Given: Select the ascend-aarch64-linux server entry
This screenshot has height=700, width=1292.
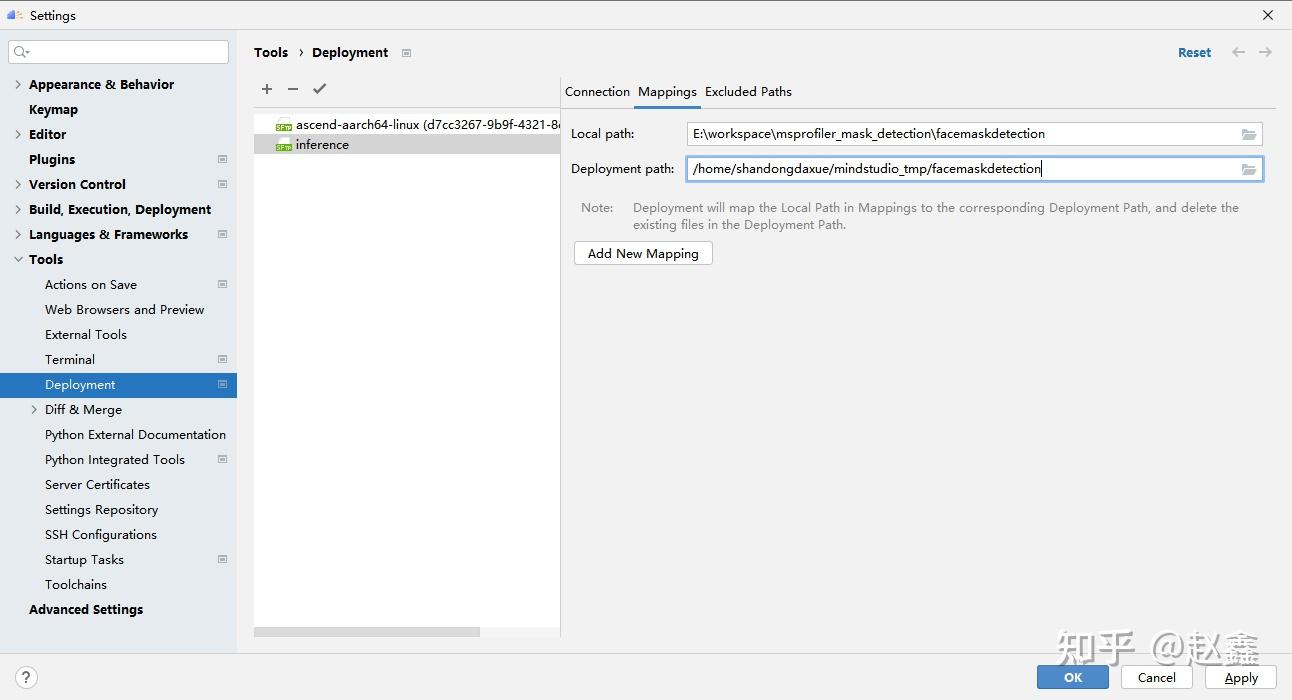Looking at the screenshot, I should pyautogui.click(x=407, y=125).
